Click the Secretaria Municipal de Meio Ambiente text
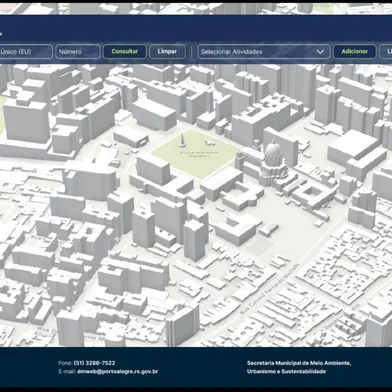The image size is (392, 392). click(299, 363)
